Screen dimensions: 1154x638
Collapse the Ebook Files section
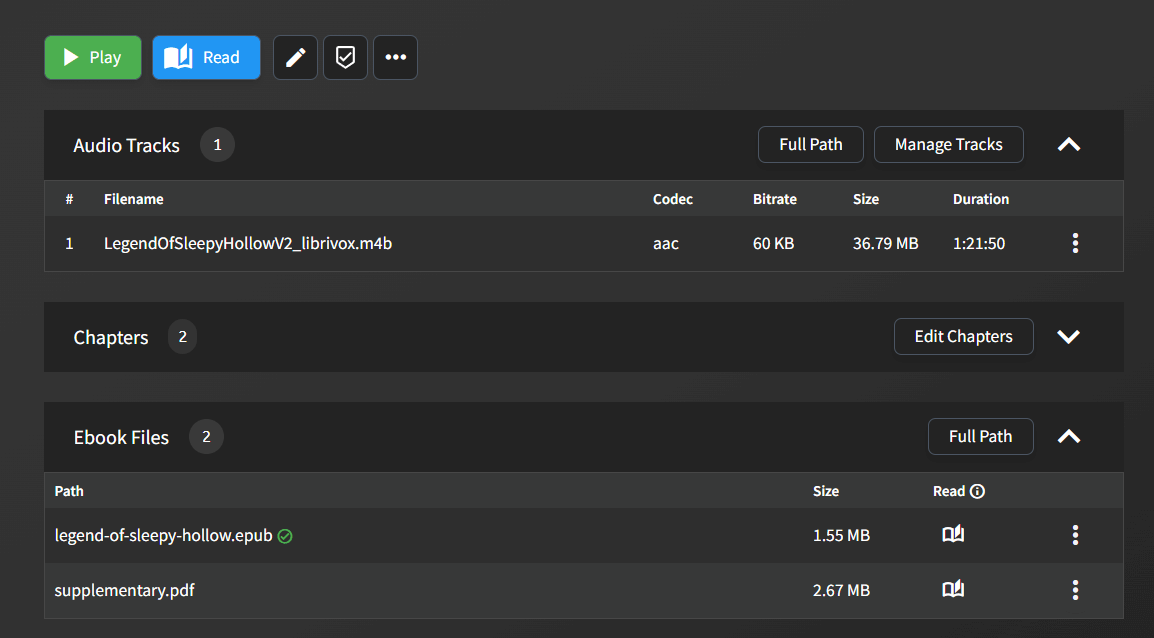[1069, 437]
